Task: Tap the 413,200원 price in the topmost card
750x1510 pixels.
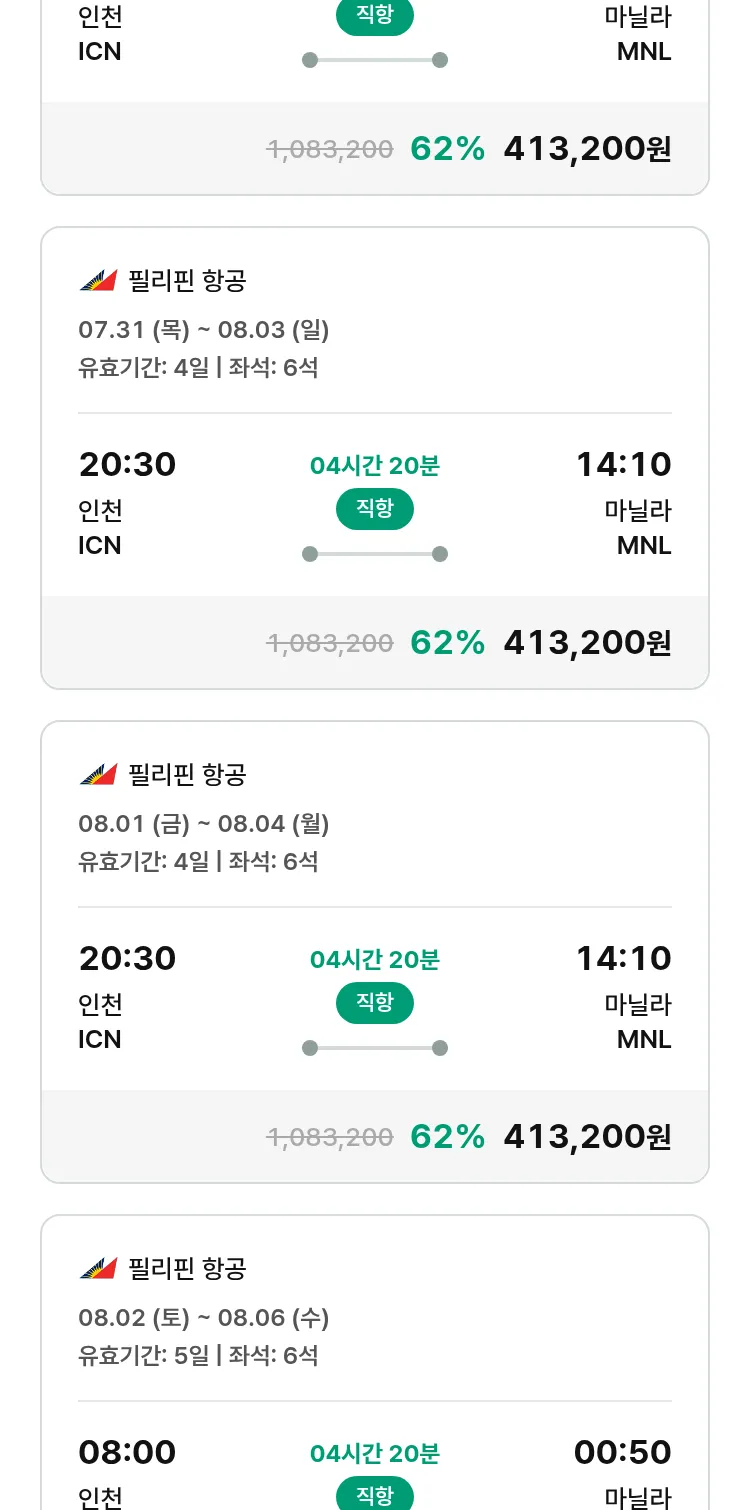Action: click(x=587, y=148)
